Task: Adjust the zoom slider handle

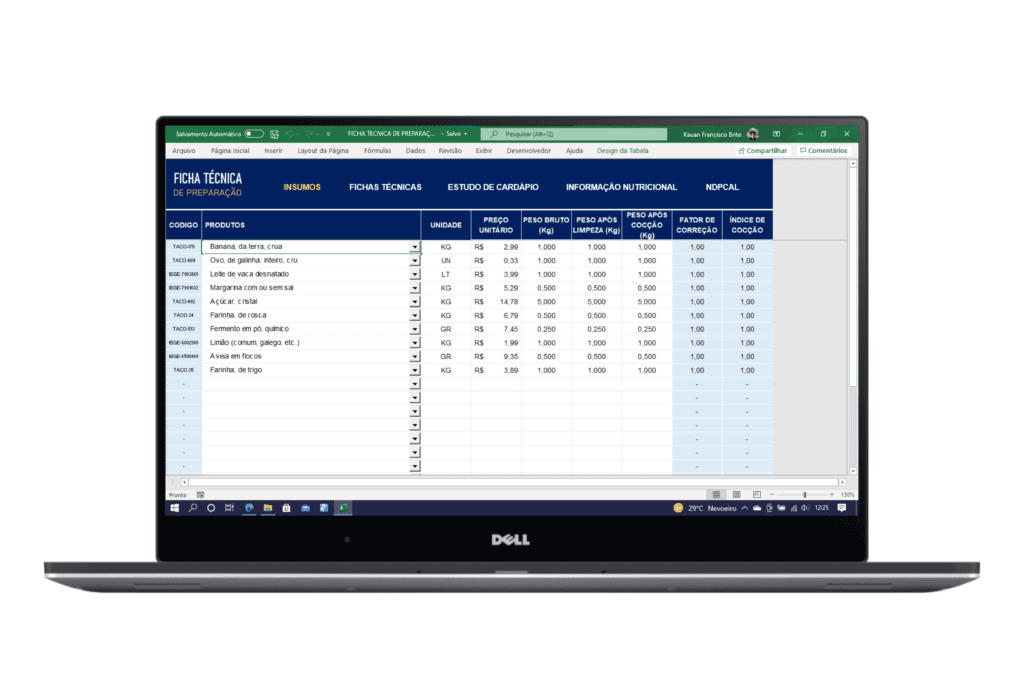Action: tap(805, 495)
